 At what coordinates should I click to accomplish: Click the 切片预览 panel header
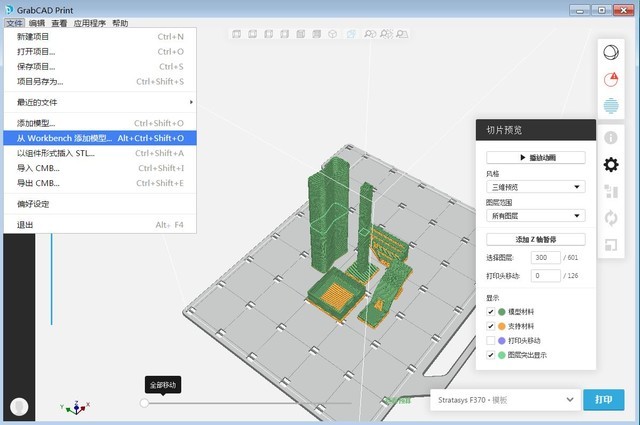536,130
